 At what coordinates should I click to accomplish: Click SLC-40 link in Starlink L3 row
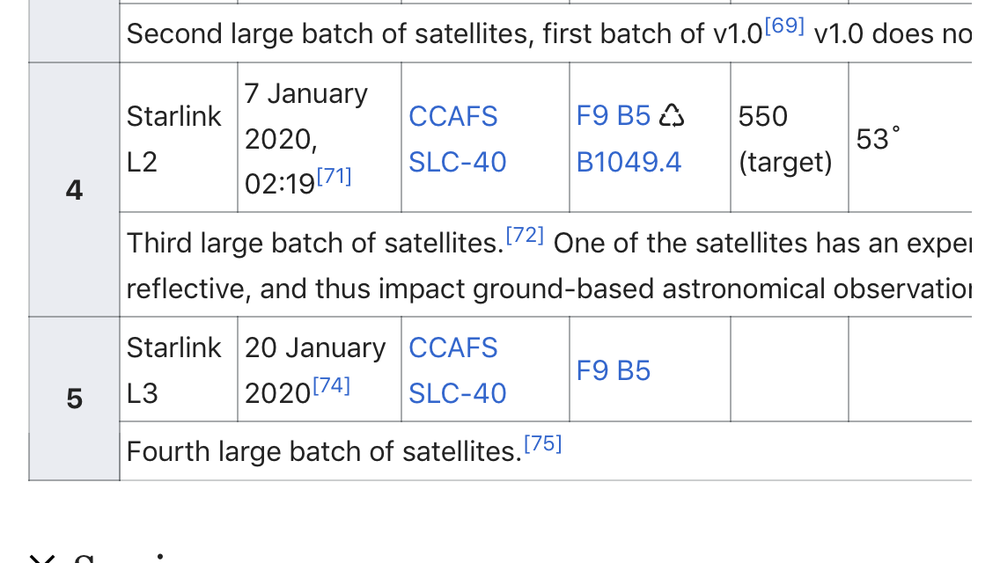457,393
